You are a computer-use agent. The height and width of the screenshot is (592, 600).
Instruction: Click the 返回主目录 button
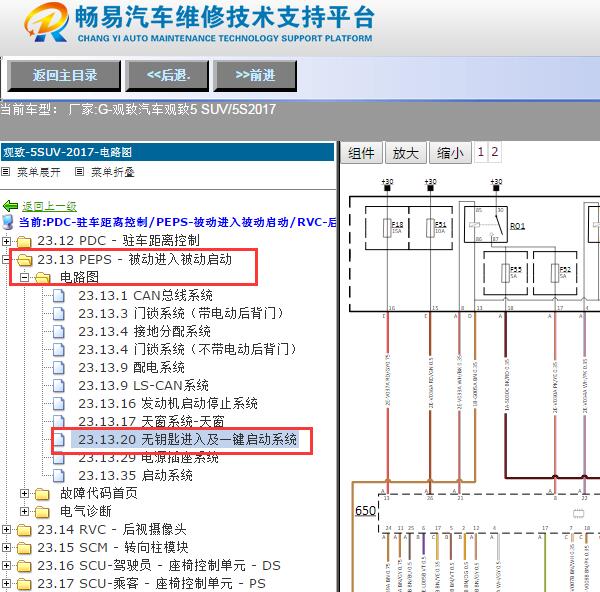point(64,75)
